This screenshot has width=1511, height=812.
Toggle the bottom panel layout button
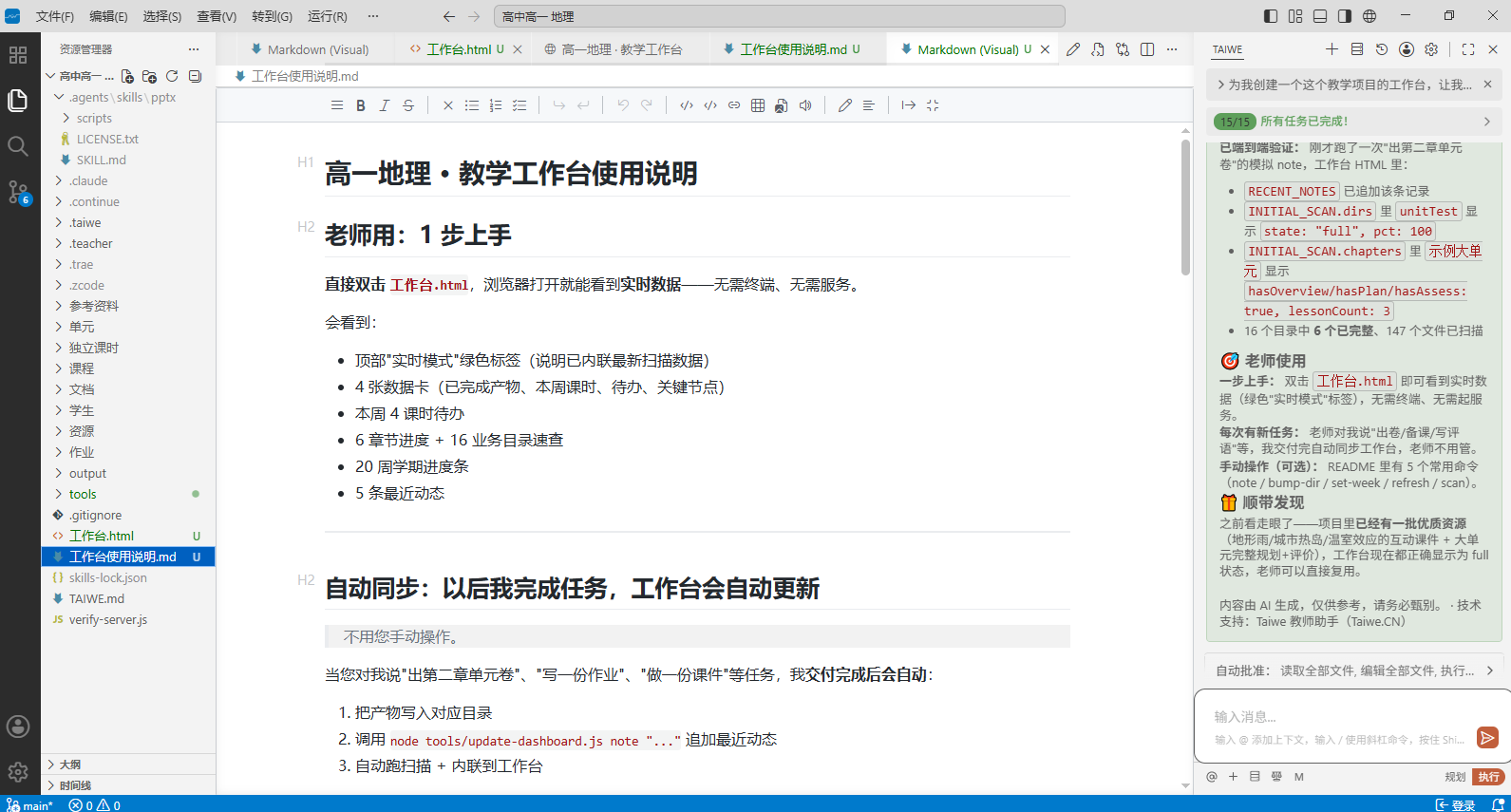tap(1320, 16)
